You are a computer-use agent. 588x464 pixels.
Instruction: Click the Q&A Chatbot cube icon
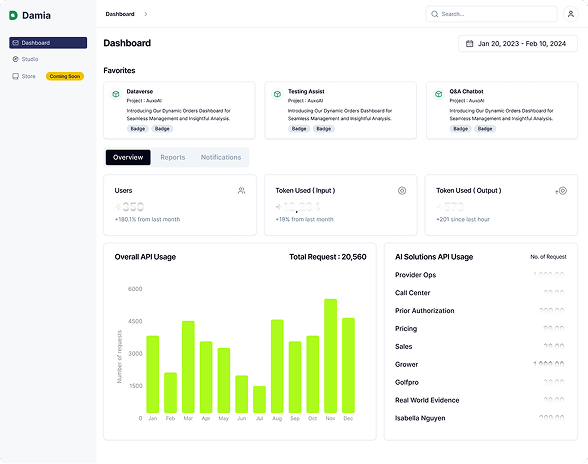[x=438, y=94]
